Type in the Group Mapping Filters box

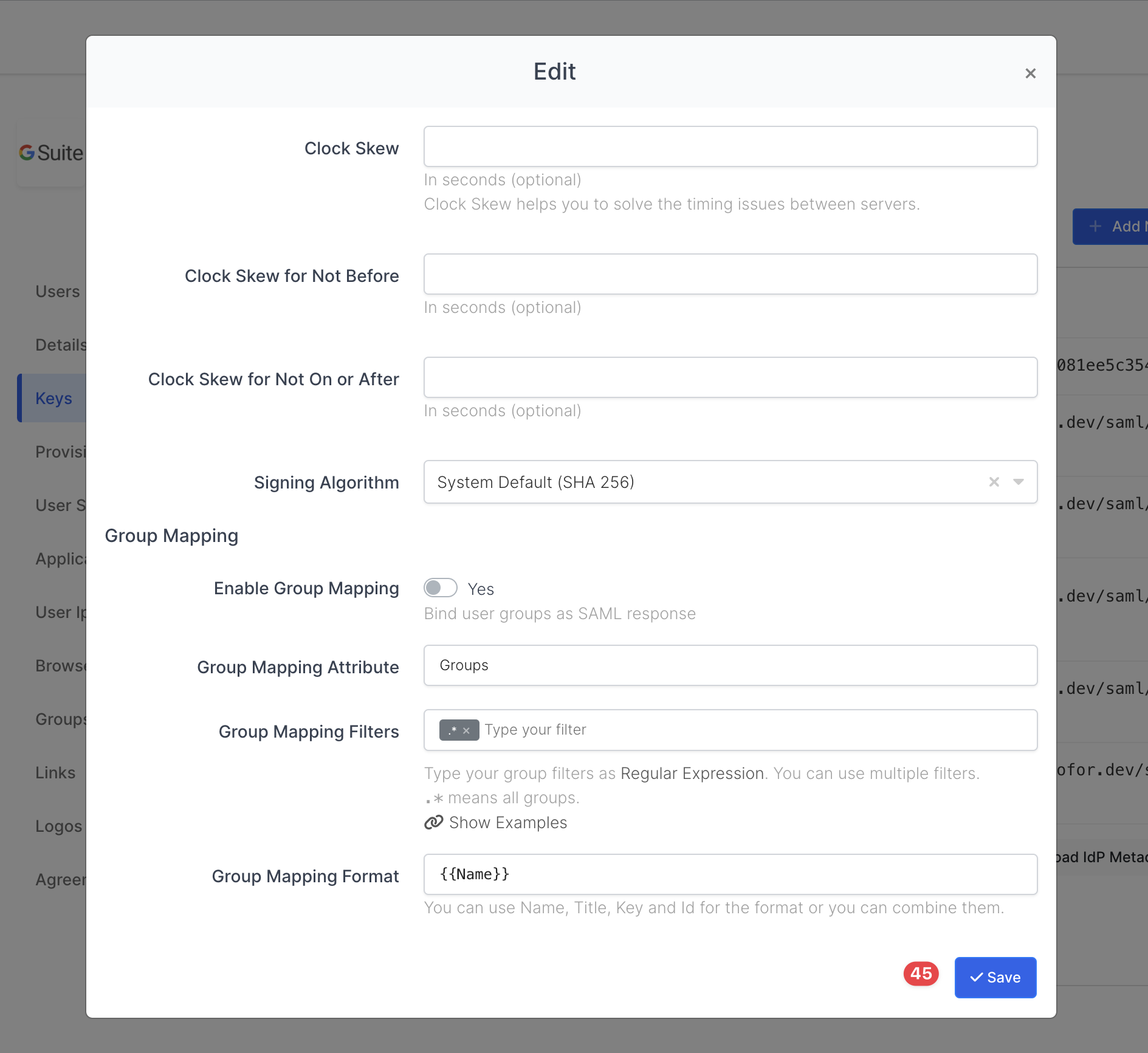pyautogui.click(x=754, y=730)
